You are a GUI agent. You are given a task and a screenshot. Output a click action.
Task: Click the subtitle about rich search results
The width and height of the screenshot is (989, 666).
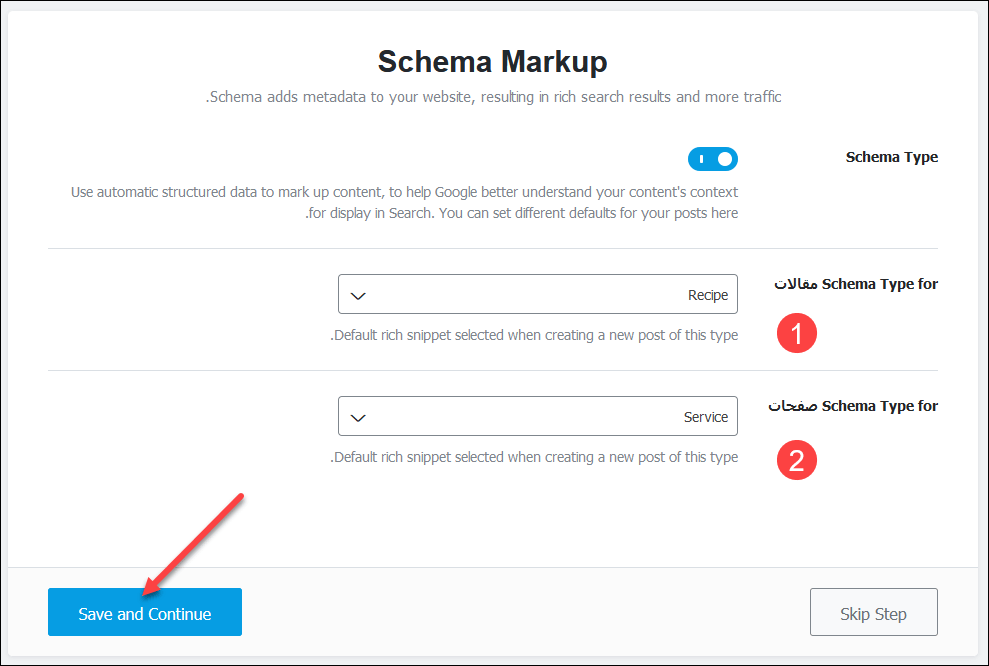point(493,97)
